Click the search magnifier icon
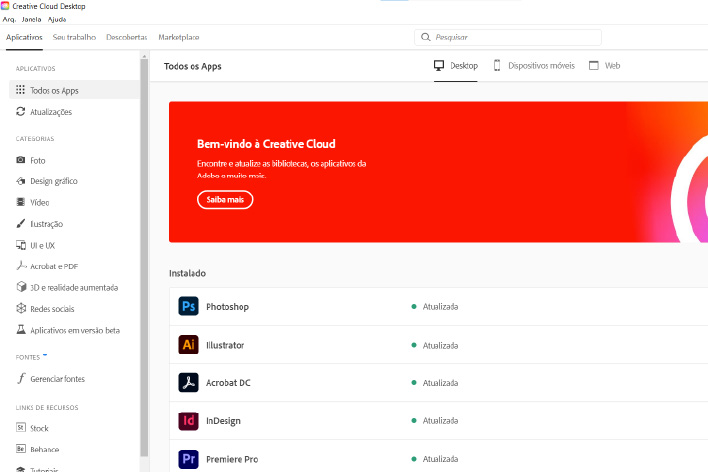 click(425, 37)
